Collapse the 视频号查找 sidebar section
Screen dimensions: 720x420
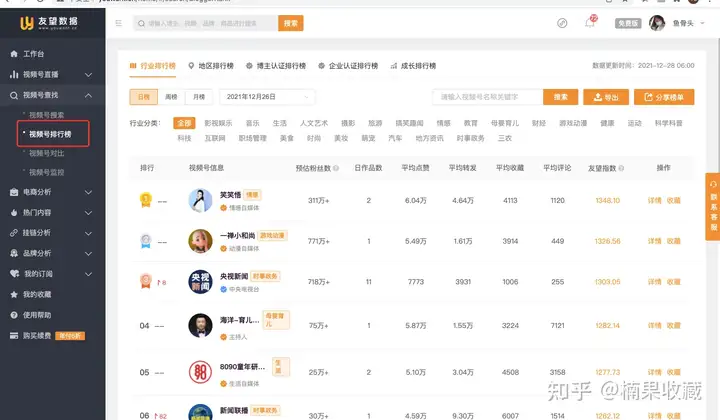89,95
